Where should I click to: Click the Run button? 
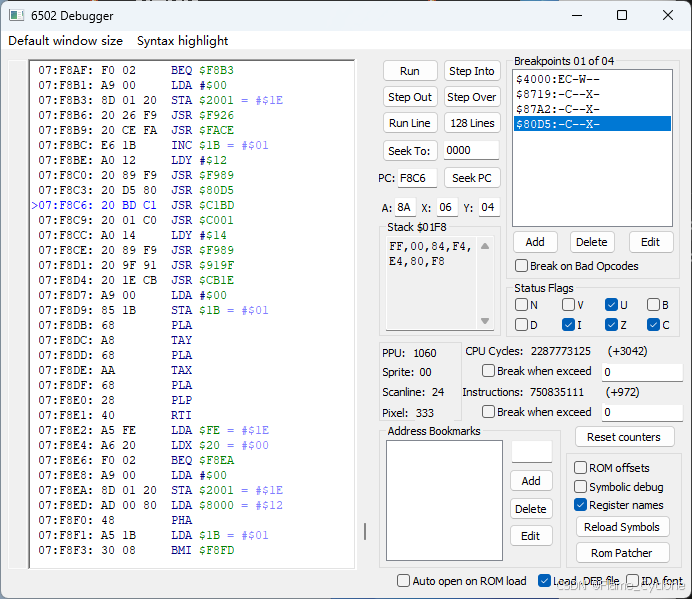click(410, 71)
